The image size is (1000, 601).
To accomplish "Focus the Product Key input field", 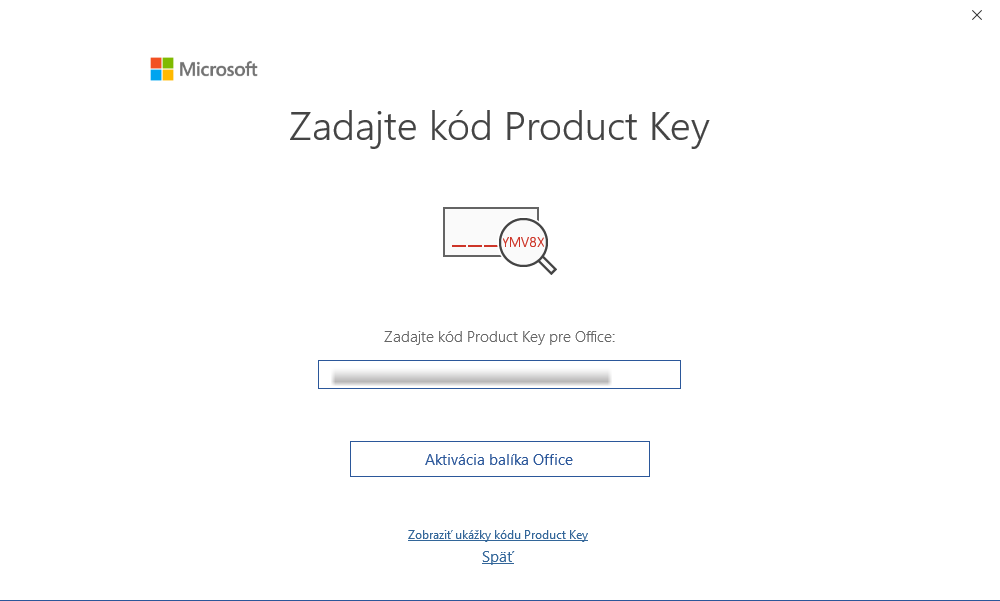I will tap(645, 374).
